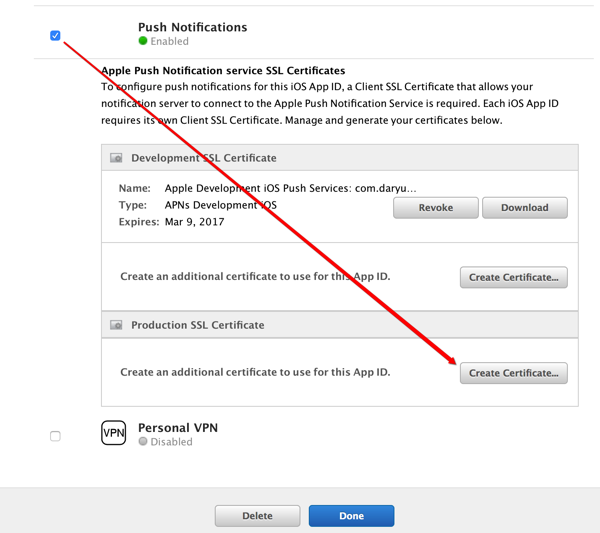Create Certificate under Development SSL Certificate
Viewport: 600px width, 533px height.
pos(513,277)
